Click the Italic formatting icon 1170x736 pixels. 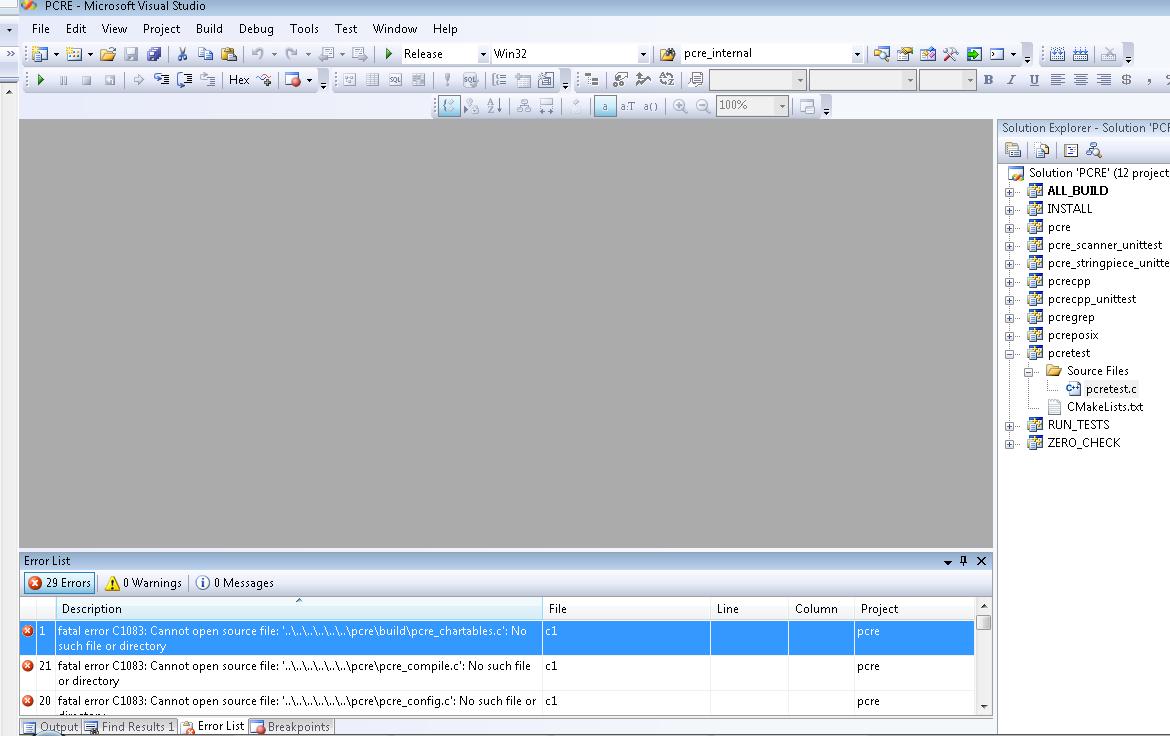1012,79
